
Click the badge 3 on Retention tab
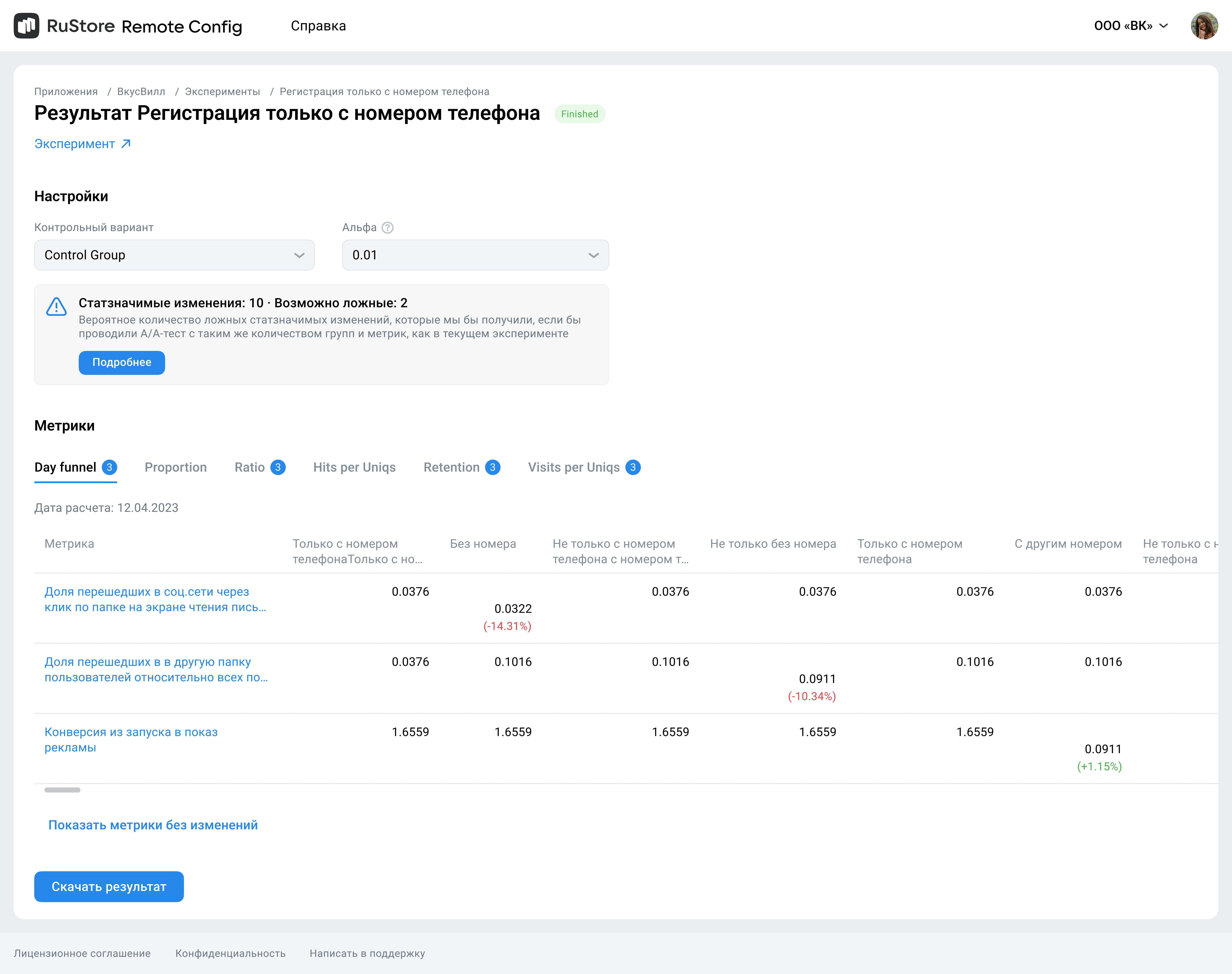tap(493, 468)
